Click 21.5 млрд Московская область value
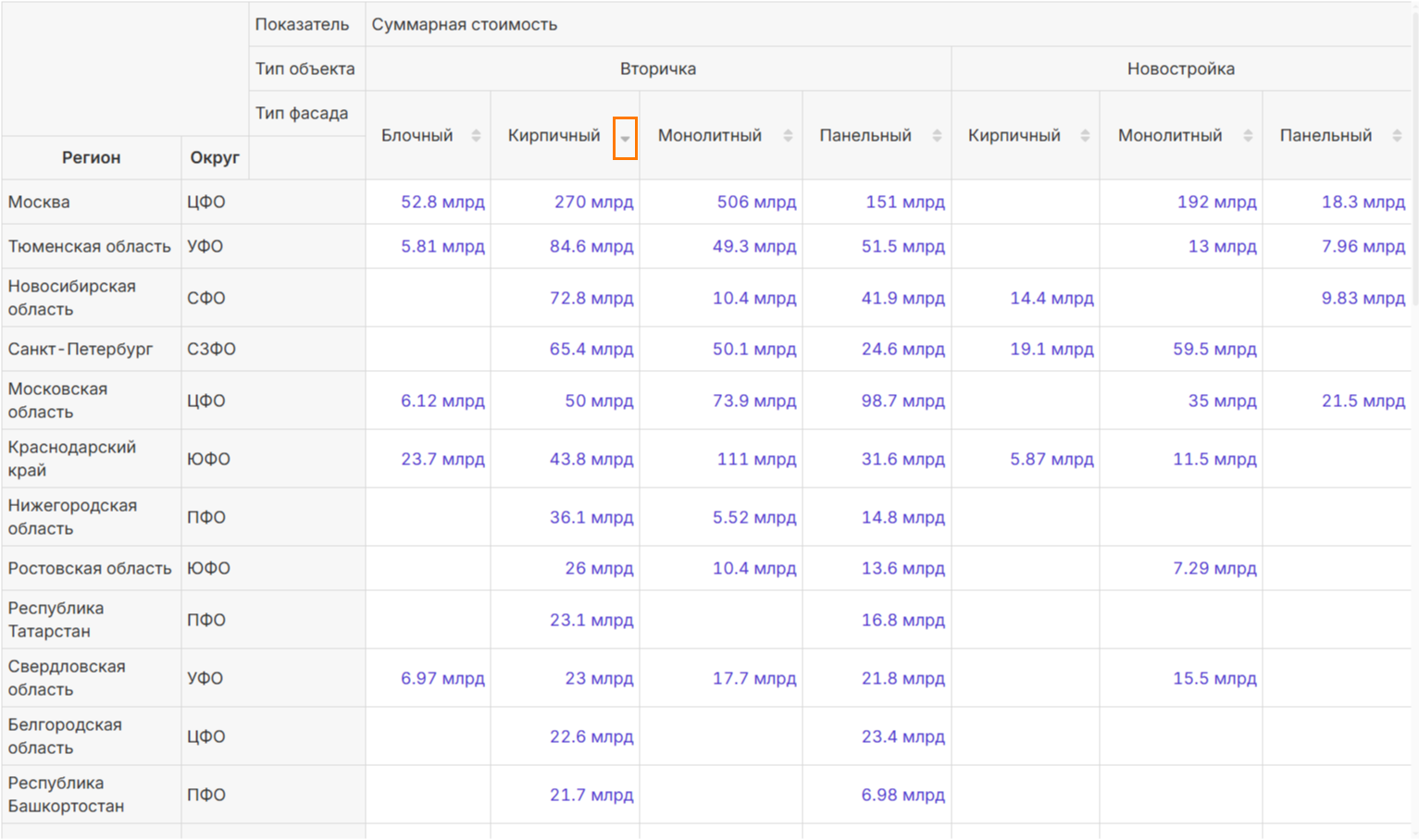Screen dimensions: 1419x840 click(1363, 401)
